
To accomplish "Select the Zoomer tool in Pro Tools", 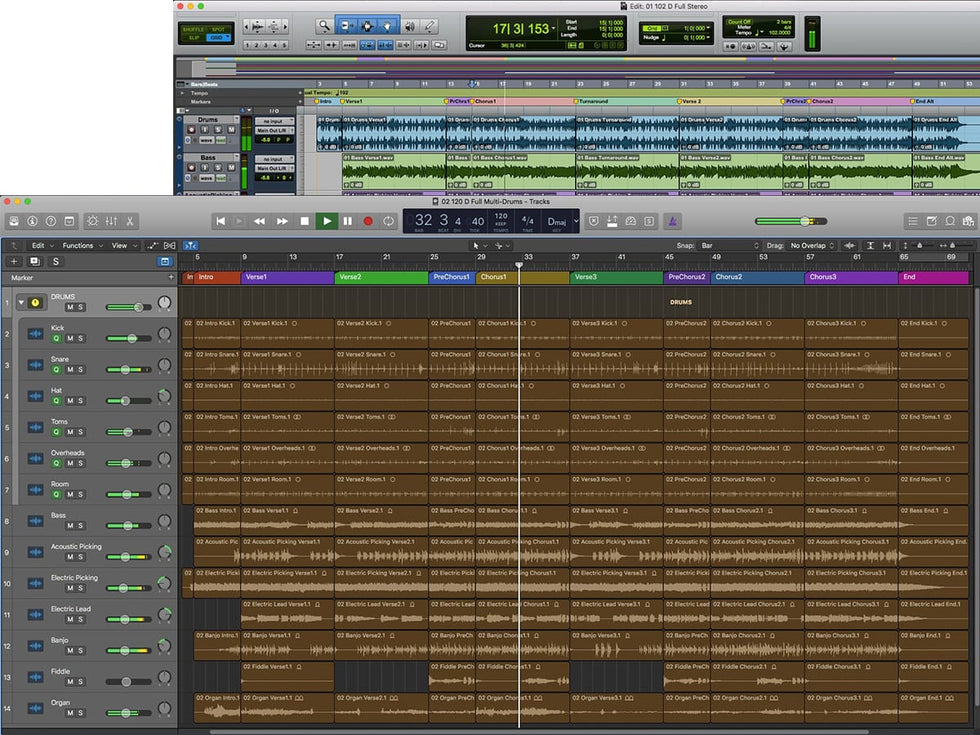I will [324, 26].
